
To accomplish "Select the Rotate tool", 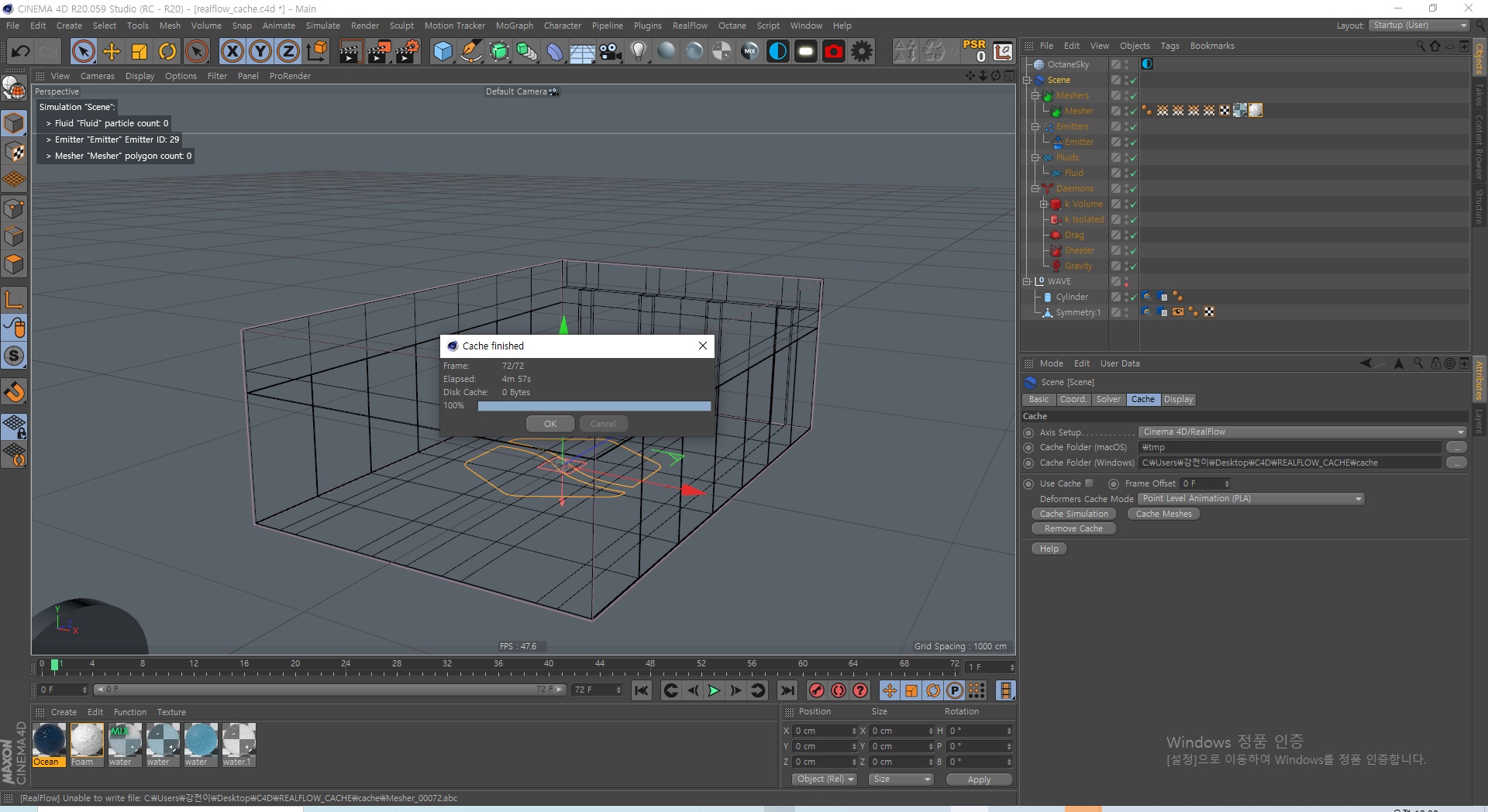I will [x=167, y=52].
